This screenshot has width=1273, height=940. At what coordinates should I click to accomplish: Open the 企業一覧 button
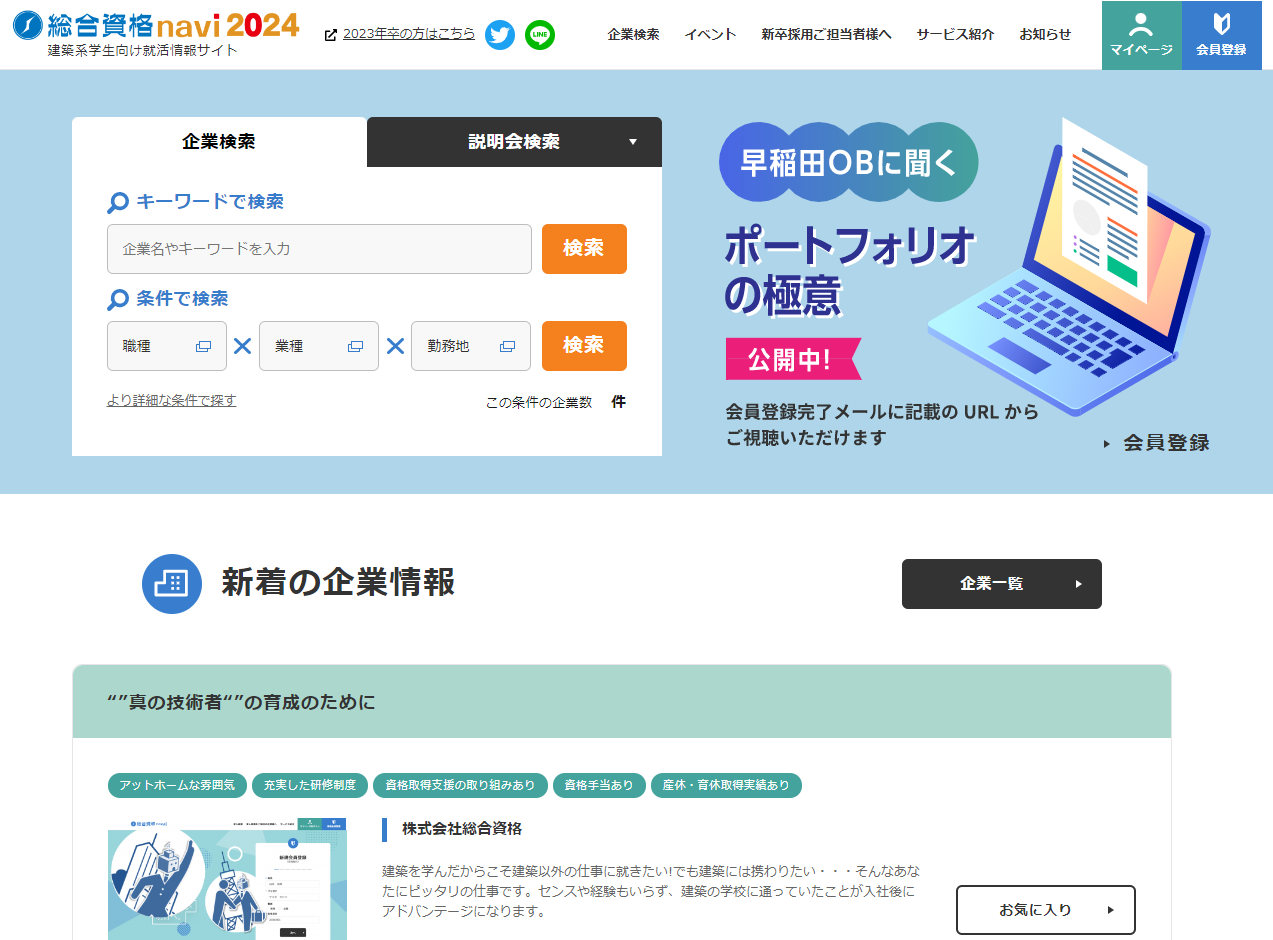[x=1002, y=584]
